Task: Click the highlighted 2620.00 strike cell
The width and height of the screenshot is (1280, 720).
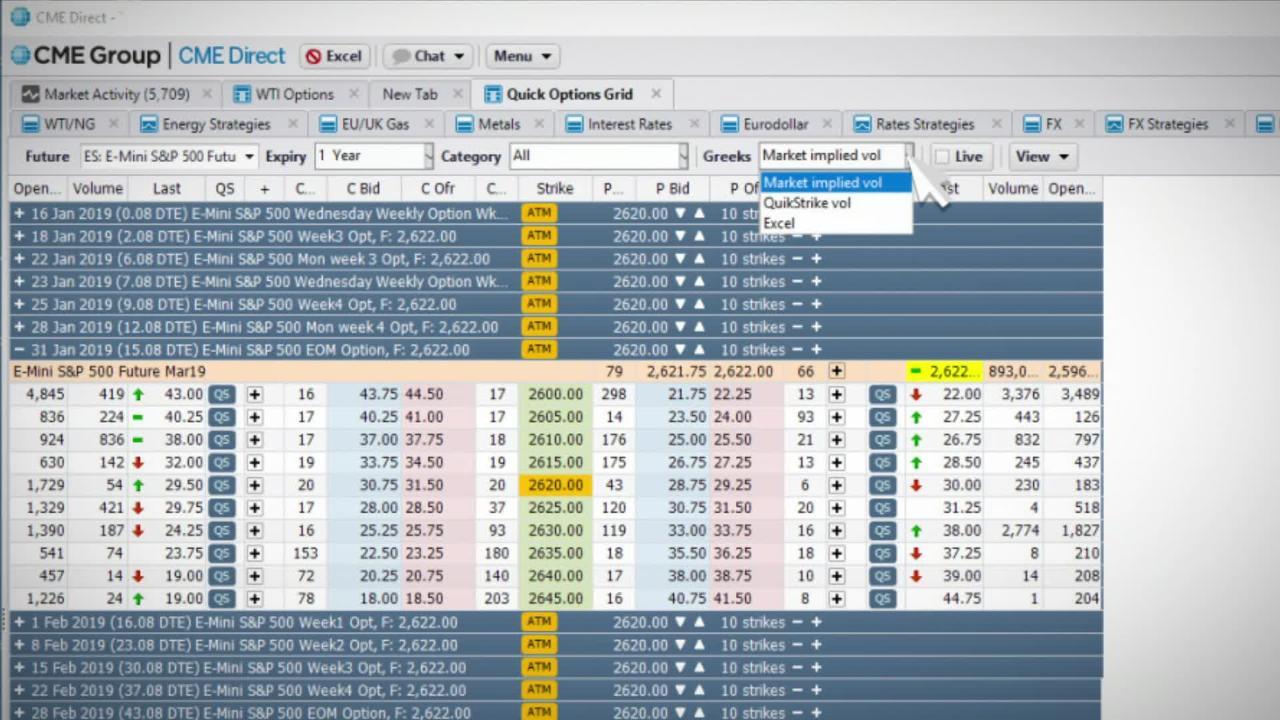Action: (554, 485)
